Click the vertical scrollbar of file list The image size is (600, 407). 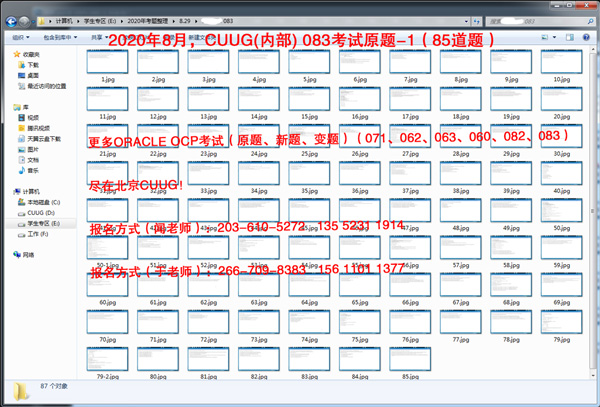593,212
